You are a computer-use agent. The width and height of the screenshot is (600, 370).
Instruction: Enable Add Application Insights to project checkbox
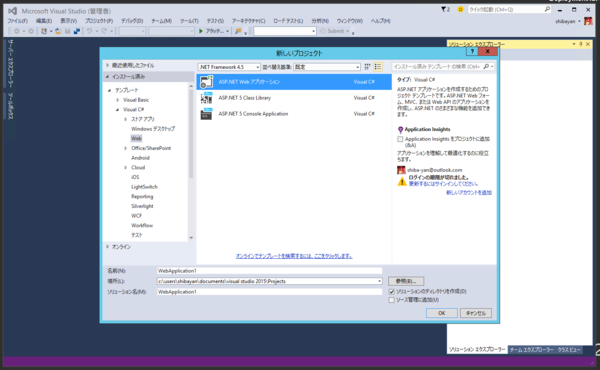coord(400,139)
